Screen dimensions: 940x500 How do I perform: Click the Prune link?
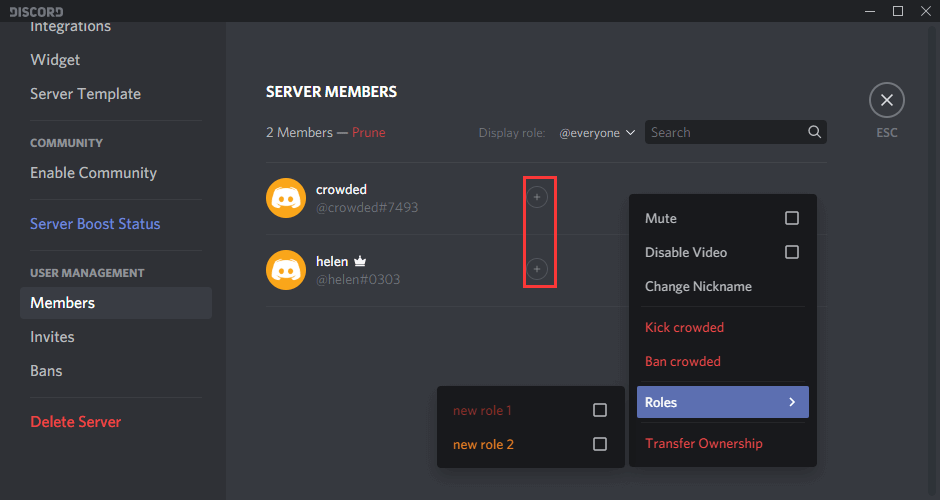coord(368,133)
